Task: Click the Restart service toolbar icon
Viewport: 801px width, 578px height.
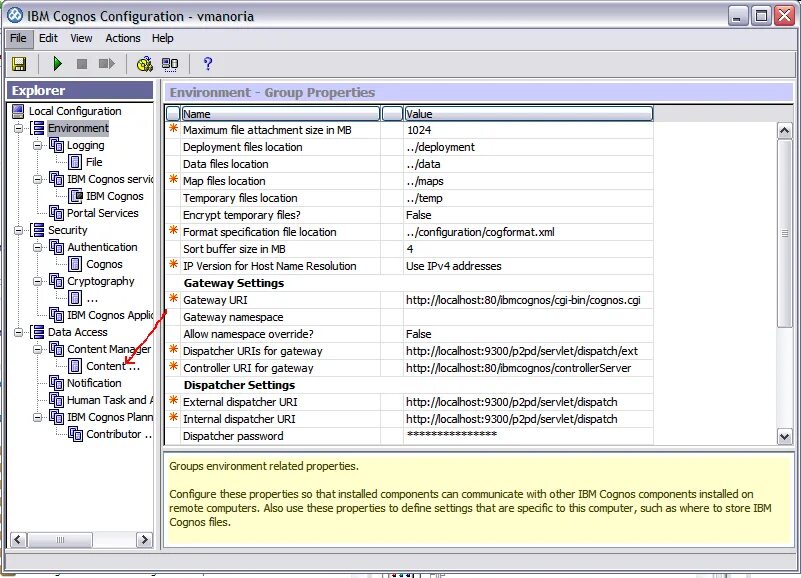Action: click(106, 64)
